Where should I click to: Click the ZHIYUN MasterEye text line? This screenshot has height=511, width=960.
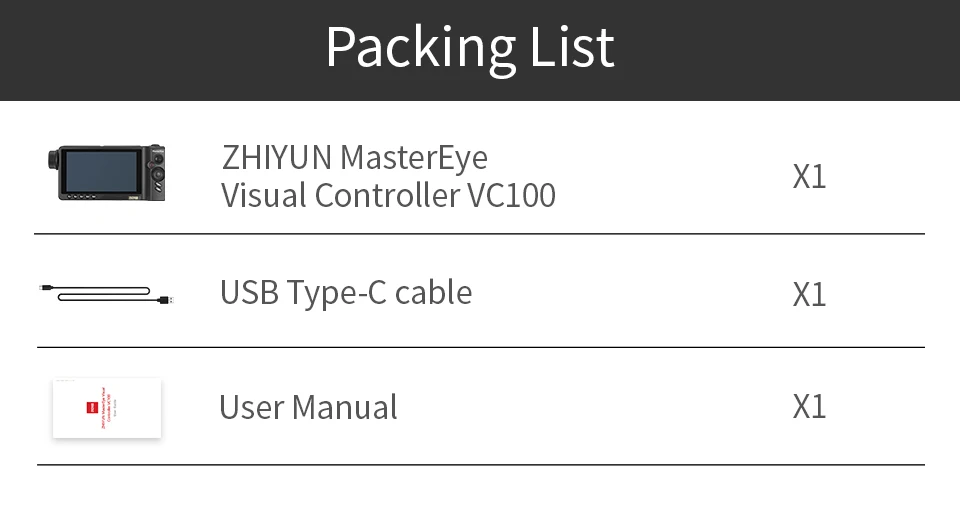354,157
